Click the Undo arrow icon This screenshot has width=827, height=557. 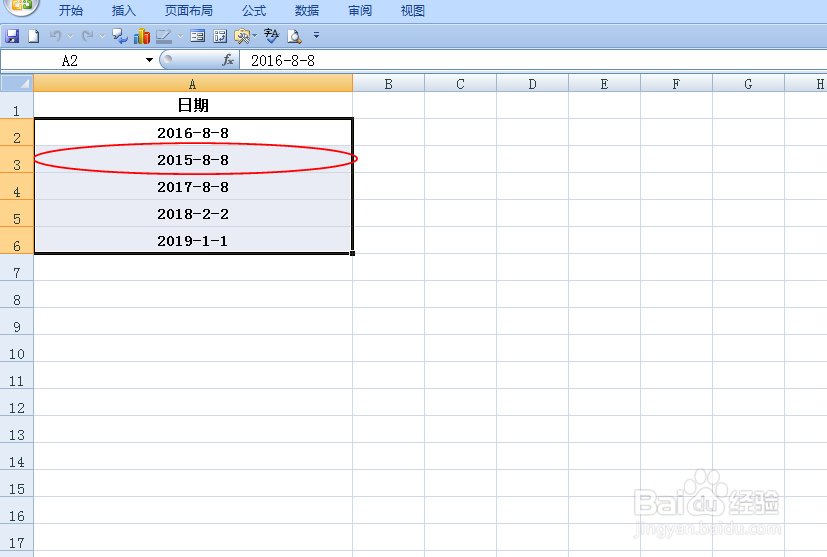click(55, 36)
